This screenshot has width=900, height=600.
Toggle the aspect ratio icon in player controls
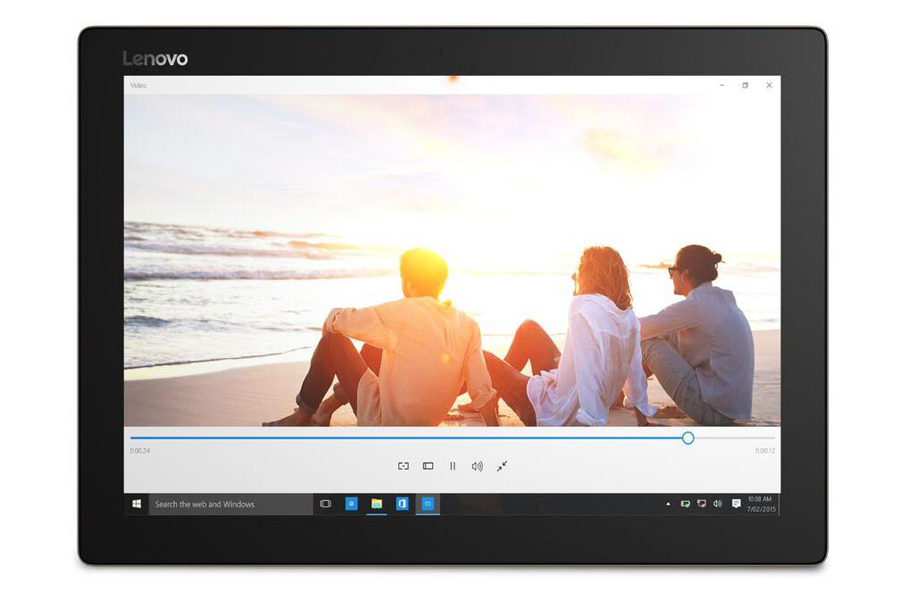pos(428,466)
